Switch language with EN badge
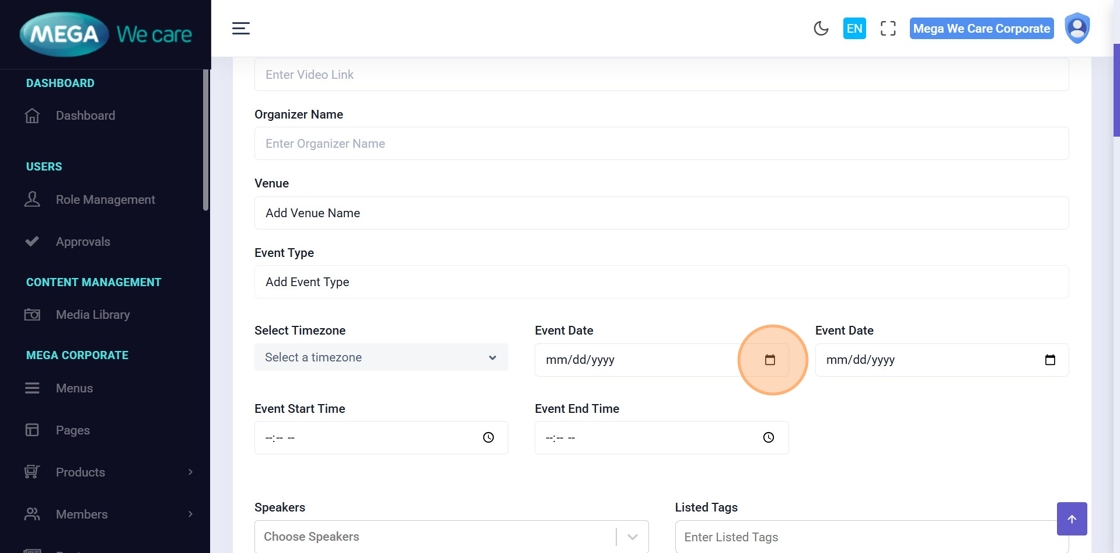 pos(854,29)
